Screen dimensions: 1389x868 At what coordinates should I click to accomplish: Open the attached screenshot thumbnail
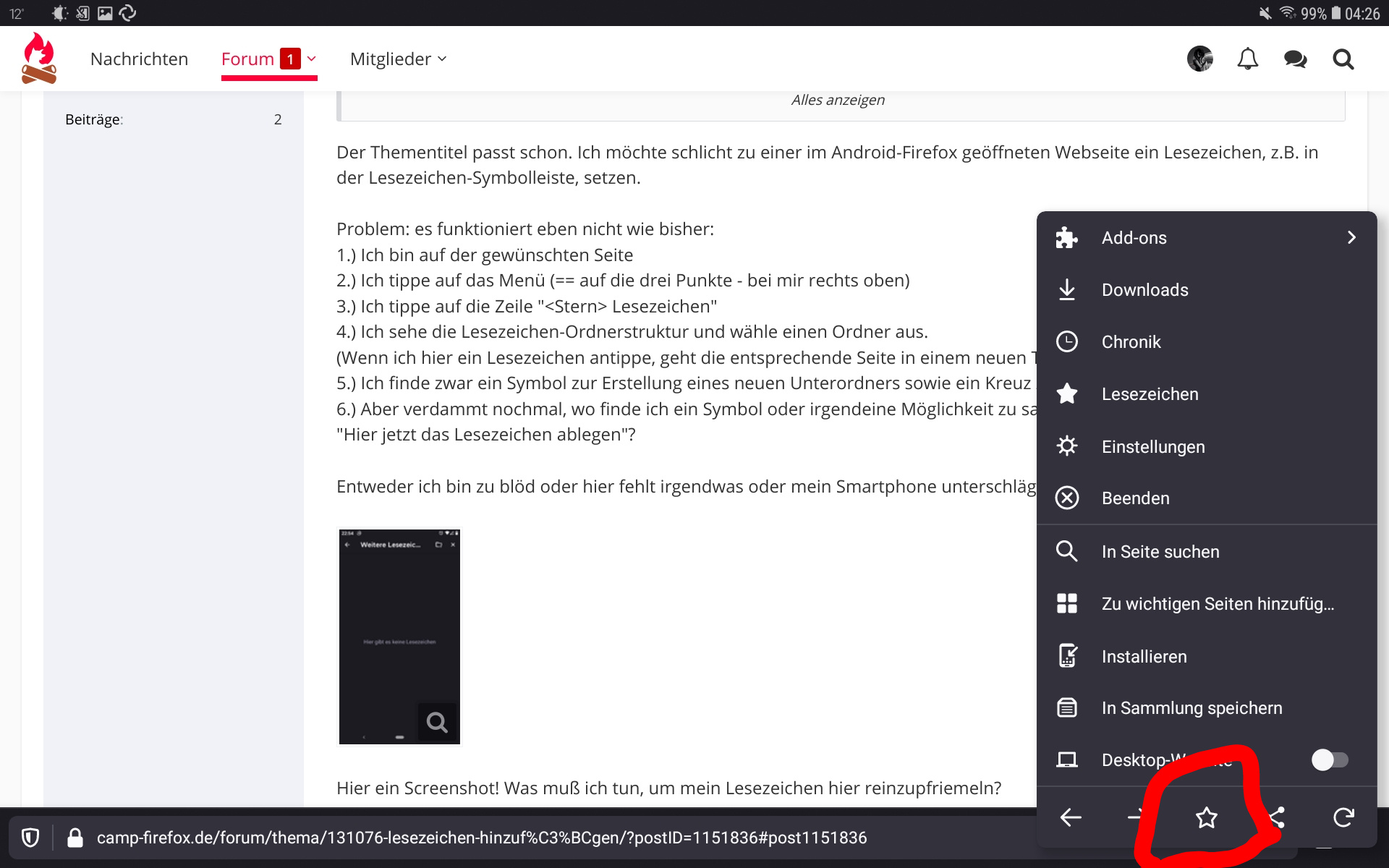click(399, 637)
